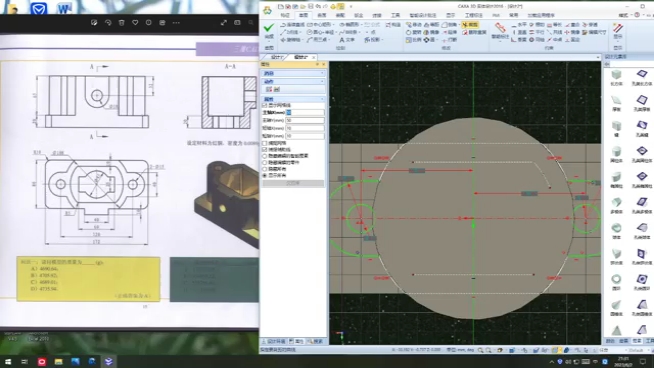654x368 pixels.
Task: Switch to the 工程标注 ribbon tab
Action: [x=473, y=15]
